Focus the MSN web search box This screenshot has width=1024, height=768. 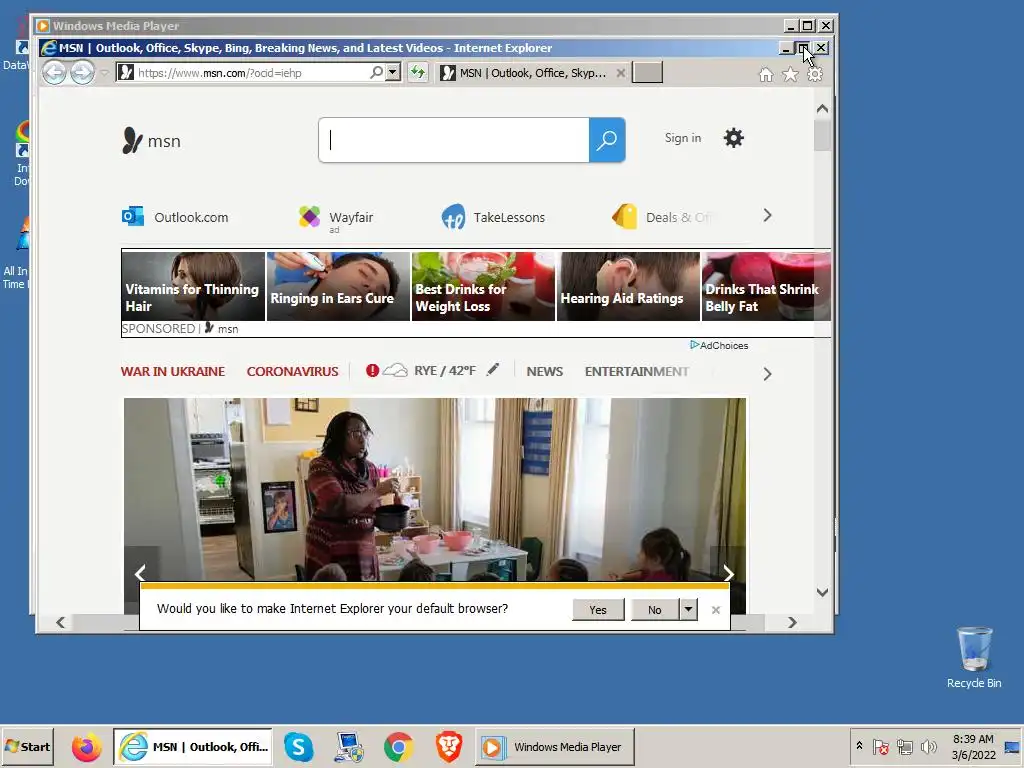[x=454, y=140]
